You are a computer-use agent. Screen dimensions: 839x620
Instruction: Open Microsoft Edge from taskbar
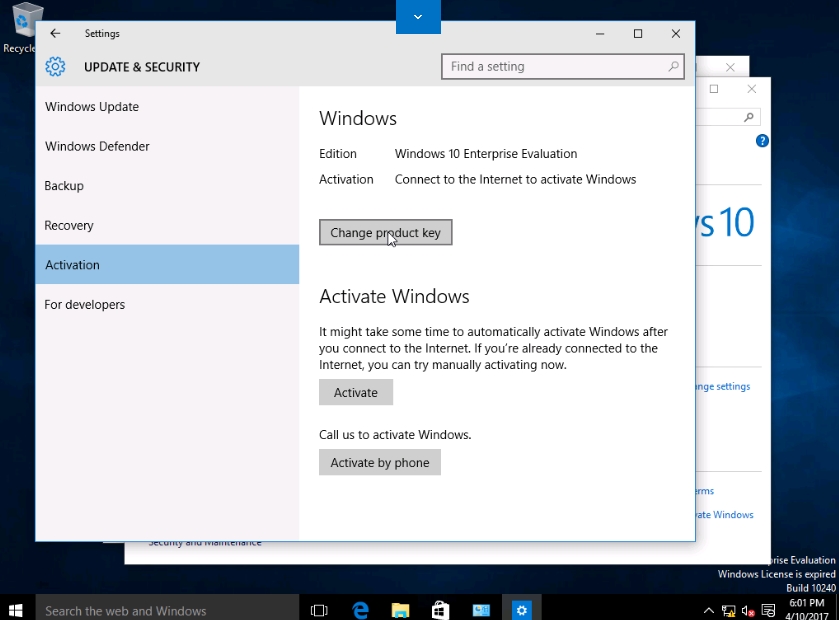[361, 609]
